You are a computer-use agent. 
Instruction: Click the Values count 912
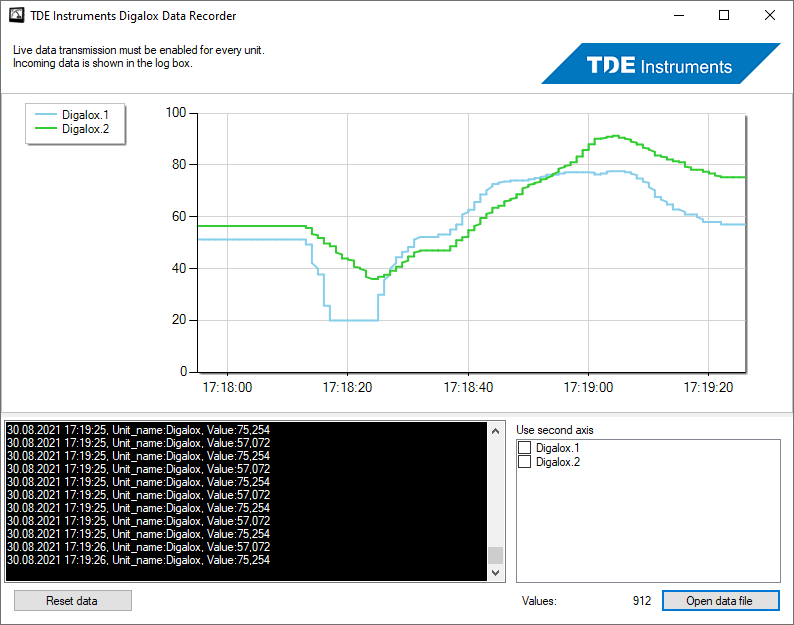(x=642, y=601)
